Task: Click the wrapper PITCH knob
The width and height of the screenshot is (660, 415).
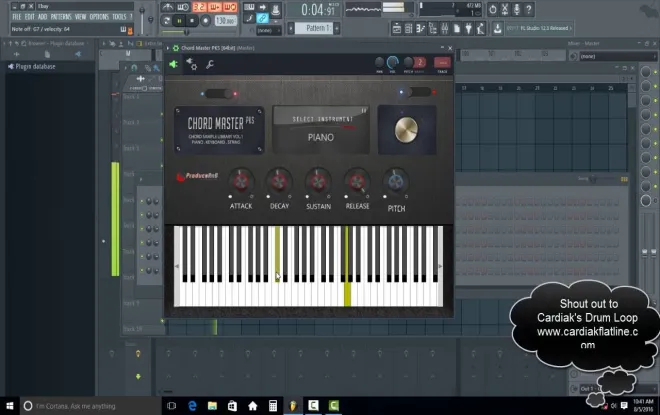Action: tap(408, 62)
